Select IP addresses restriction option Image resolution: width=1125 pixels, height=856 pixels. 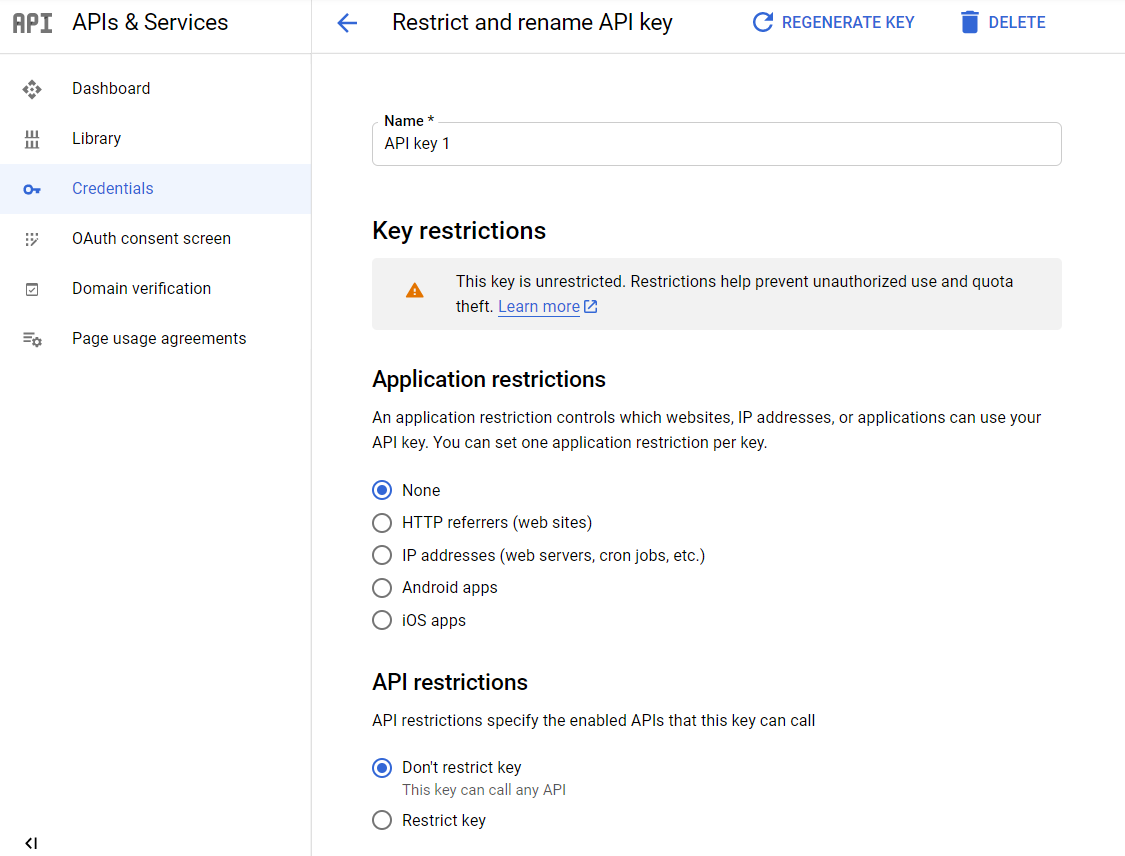coord(382,555)
